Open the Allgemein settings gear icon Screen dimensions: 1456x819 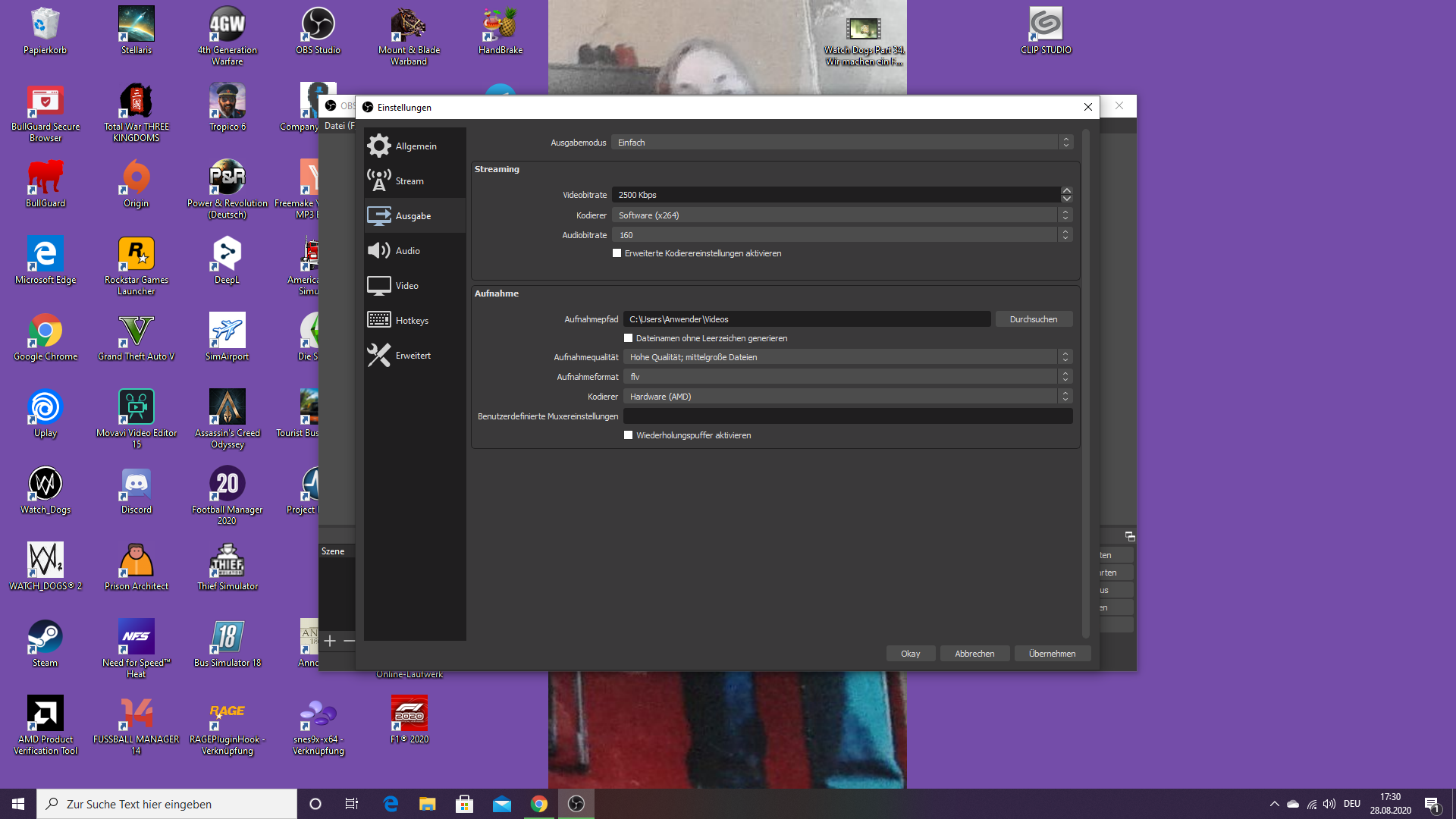point(379,146)
